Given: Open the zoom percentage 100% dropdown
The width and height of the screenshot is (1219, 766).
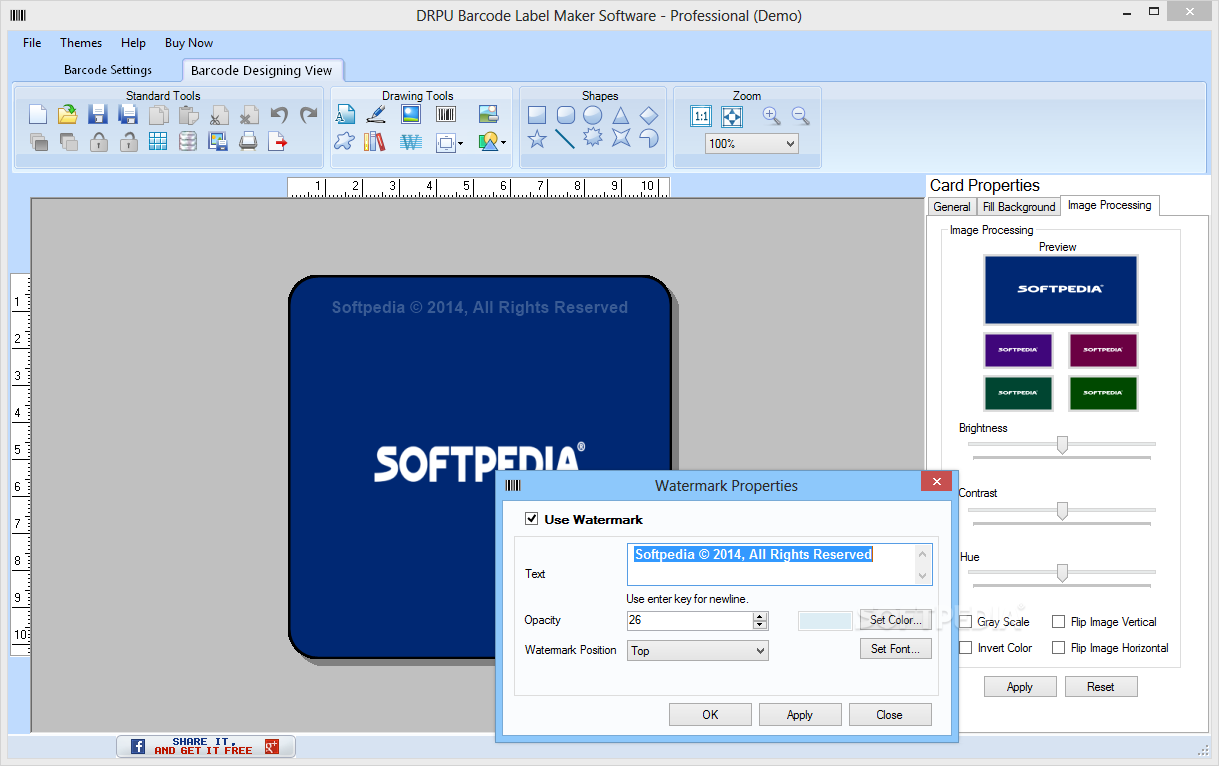Looking at the screenshot, I should point(751,144).
